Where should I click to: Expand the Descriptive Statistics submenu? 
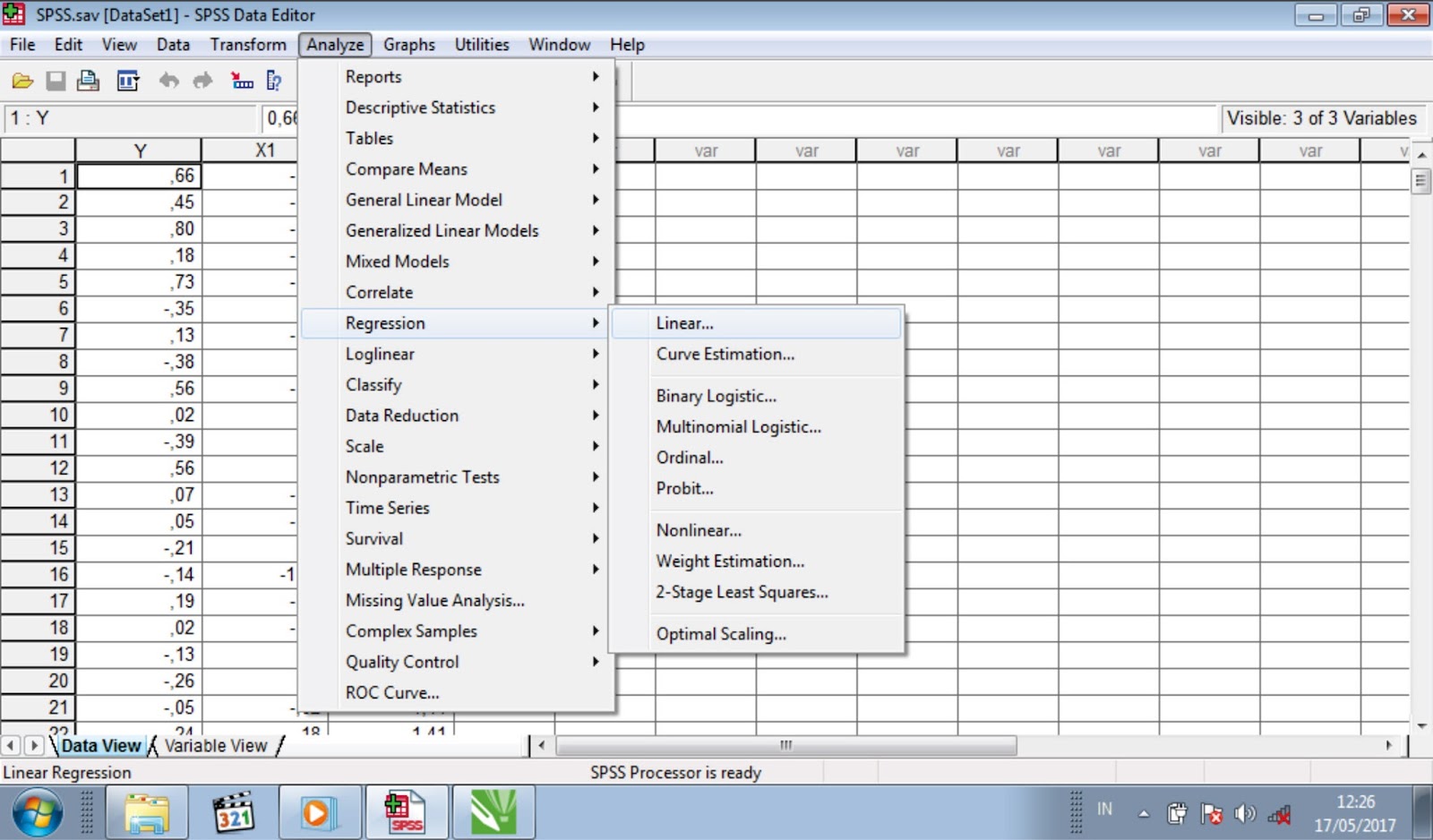457,107
